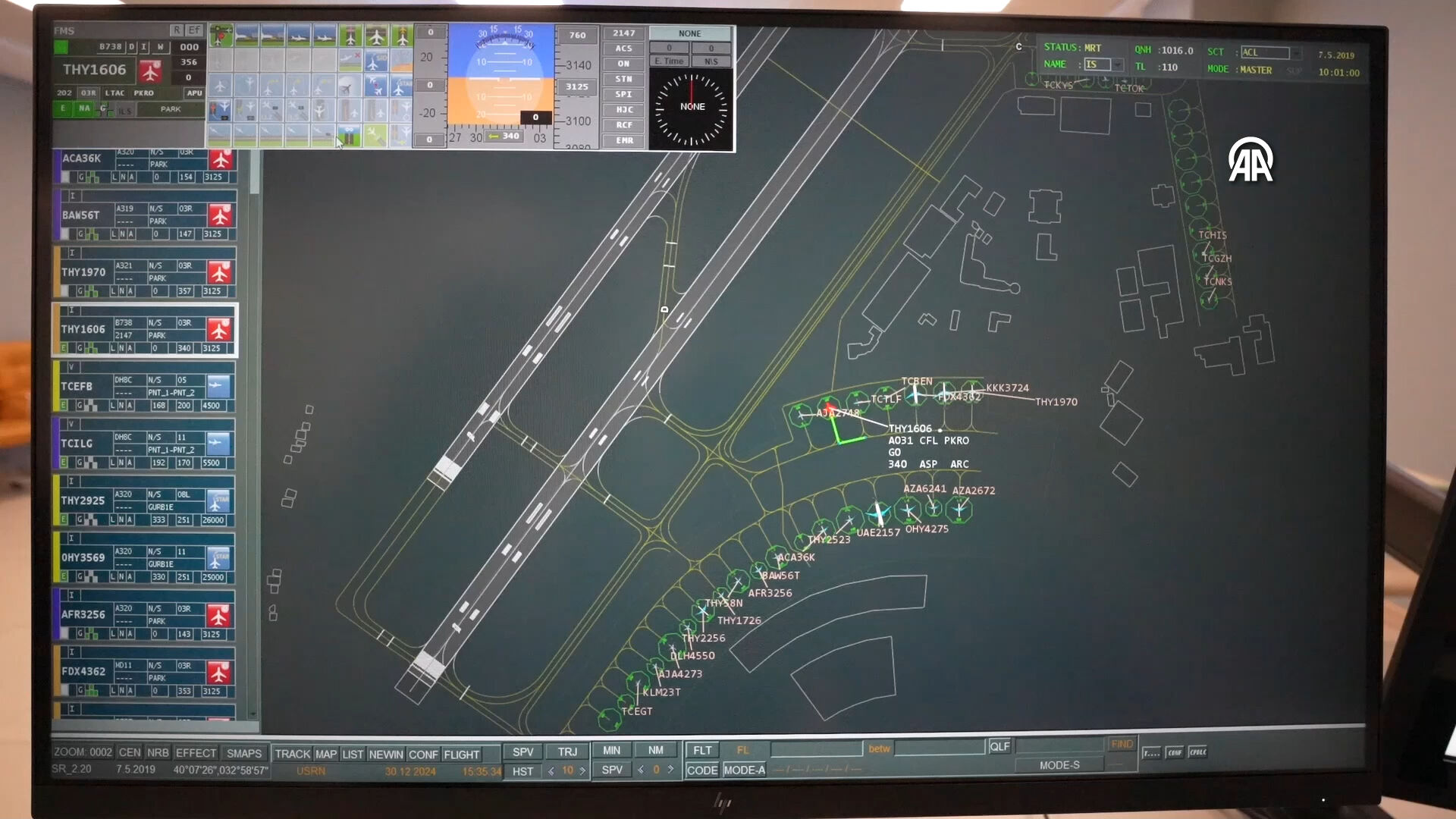Toggle the APU button in FMS panel
1456x819 pixels.
(194, 93)
